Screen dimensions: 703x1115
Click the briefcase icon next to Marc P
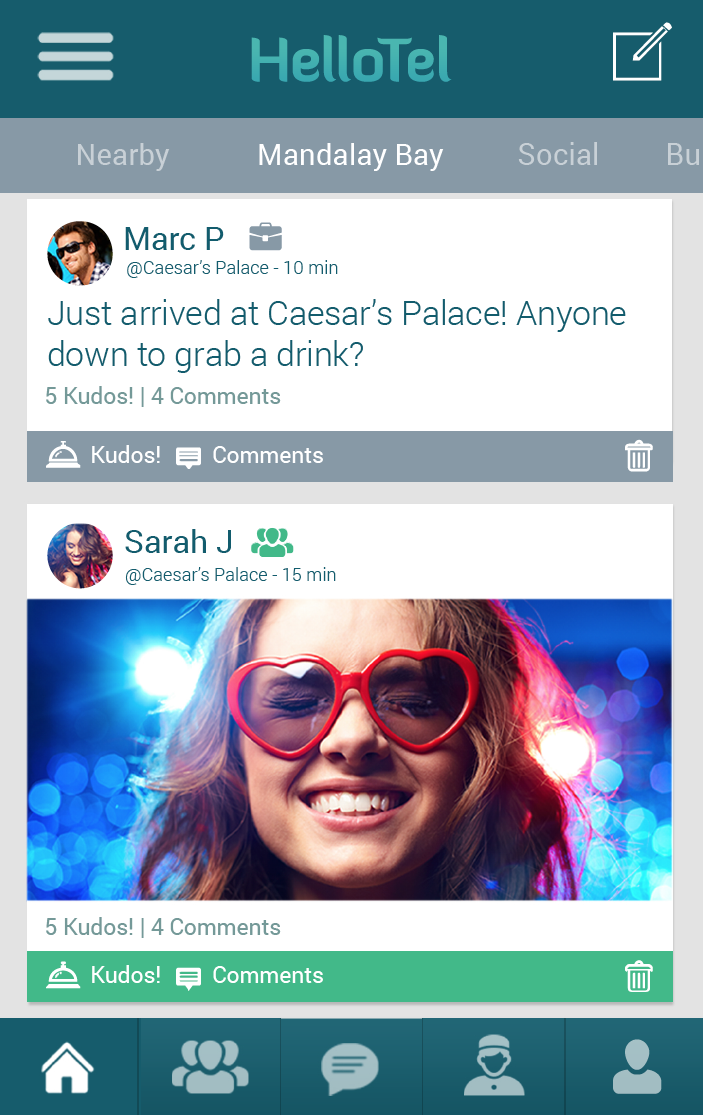(265, 237)
